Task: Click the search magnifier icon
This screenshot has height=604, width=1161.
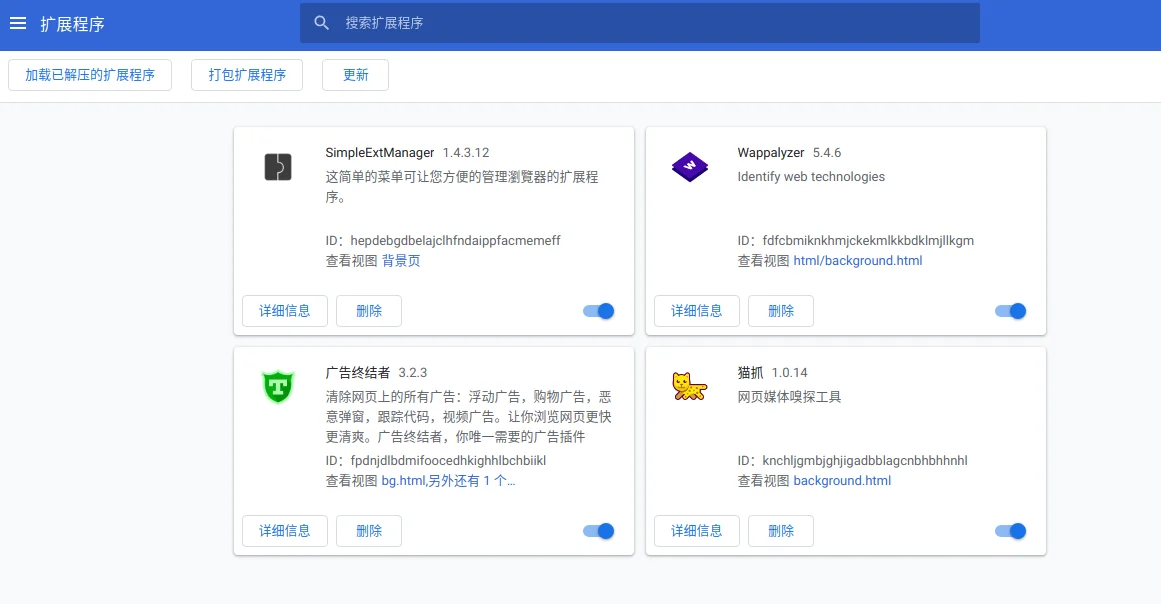Action: 321,23
